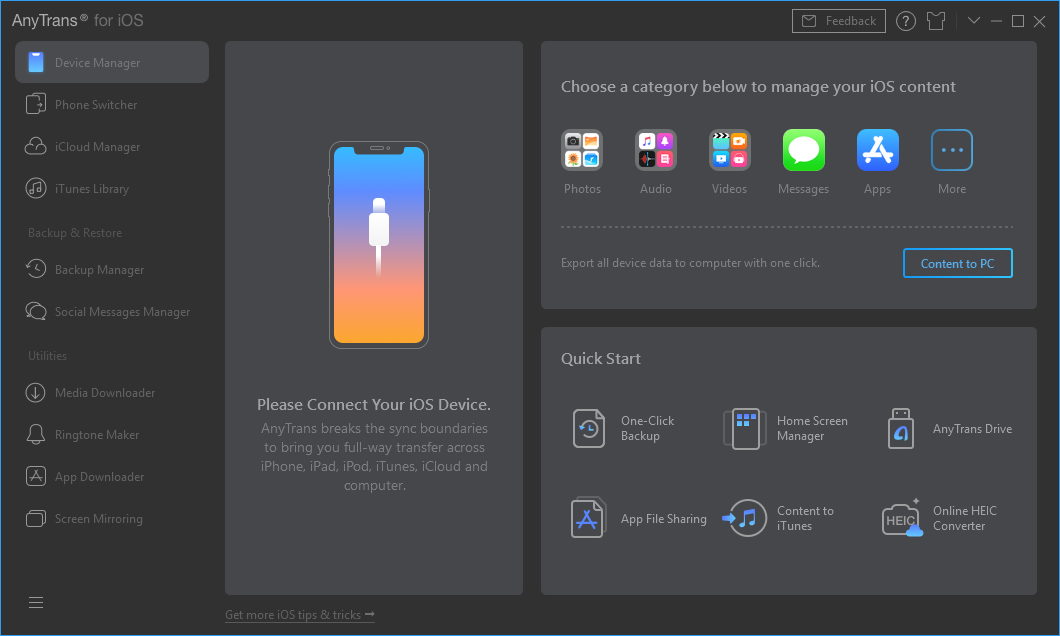Start One-Click Backup

[x=623, y=429]
